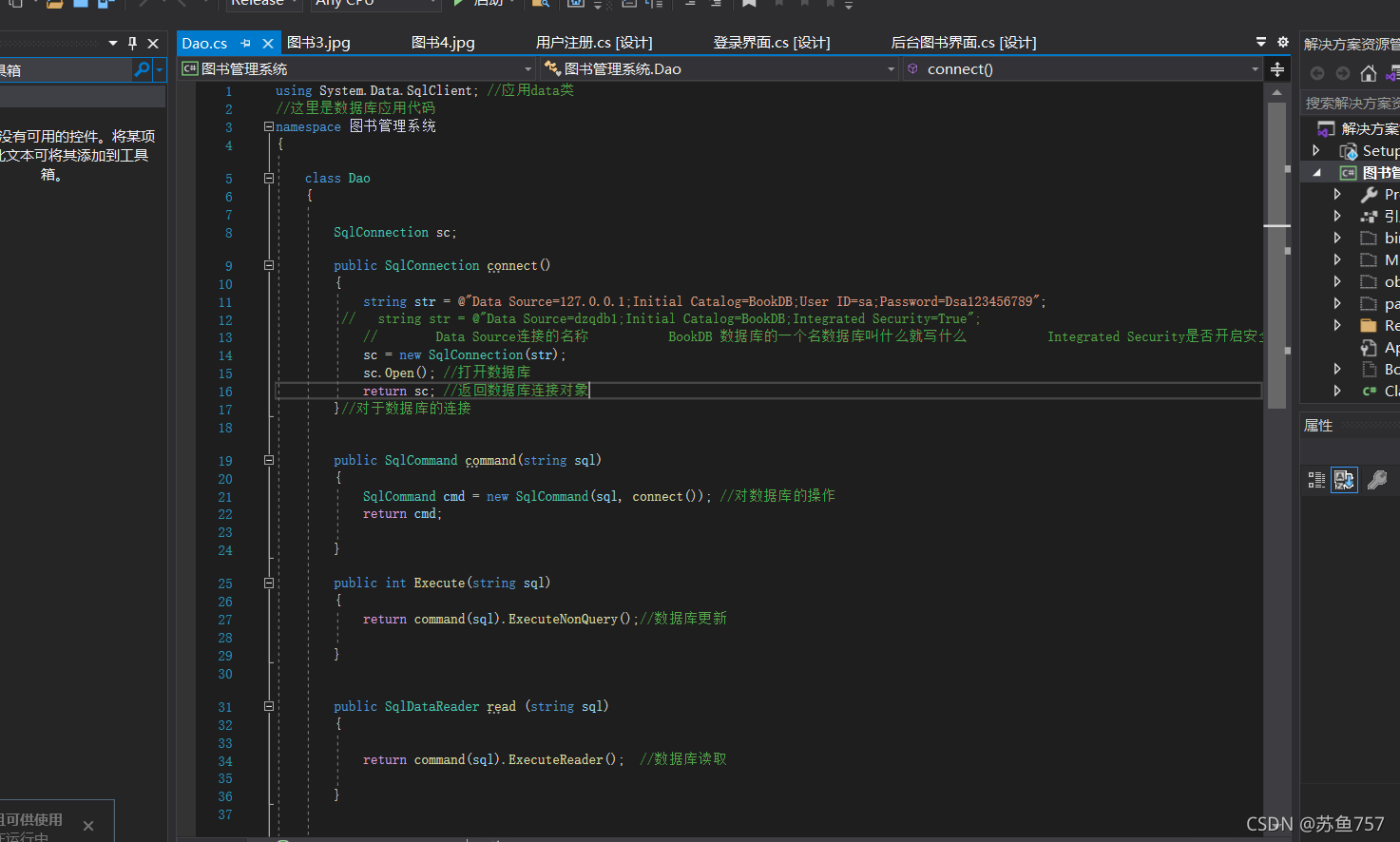Switch to the 登录界面.cs [设计] tab
1400x842 pixels.
(770, 42)
